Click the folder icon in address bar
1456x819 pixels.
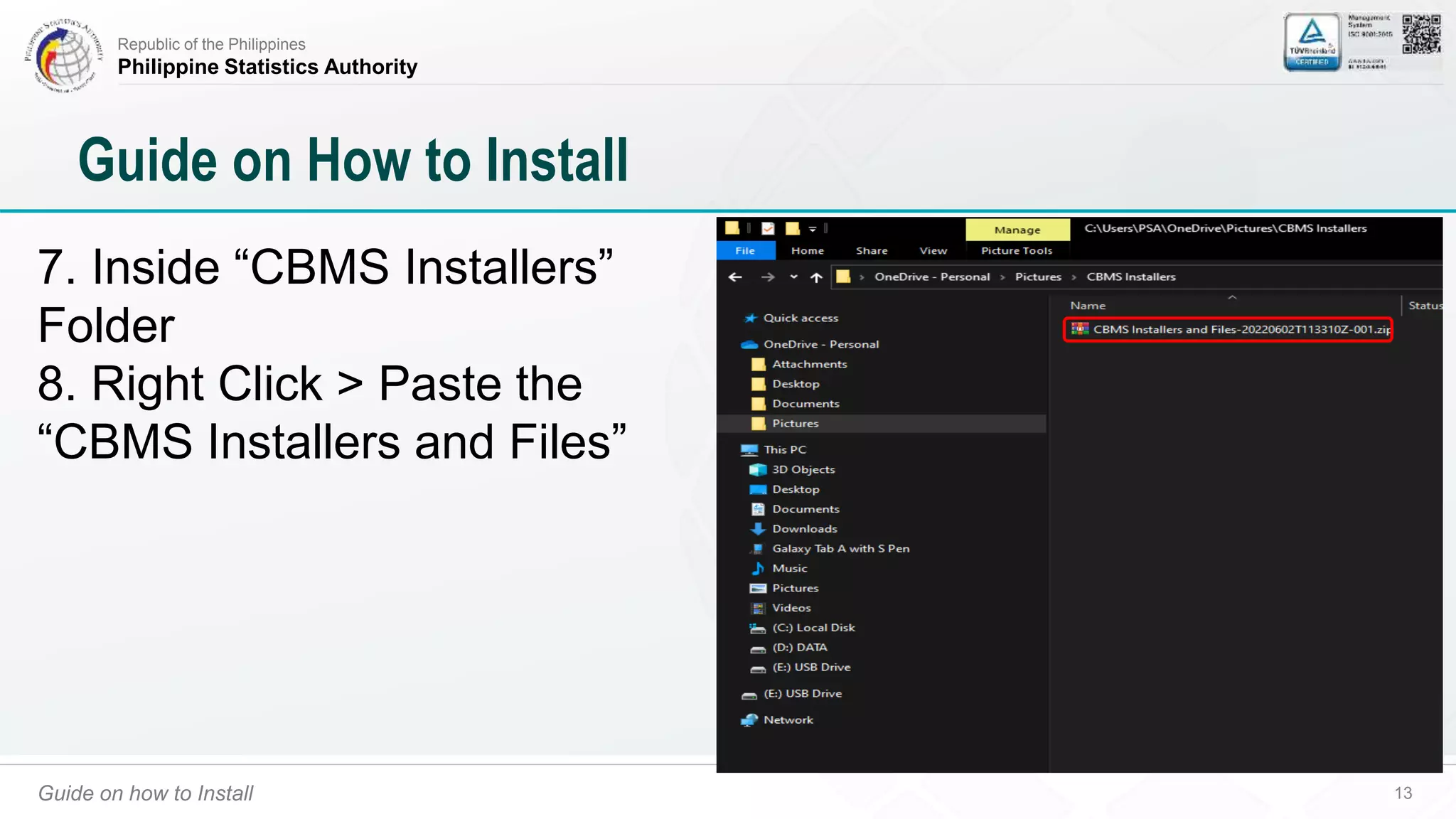click(843, 277)
